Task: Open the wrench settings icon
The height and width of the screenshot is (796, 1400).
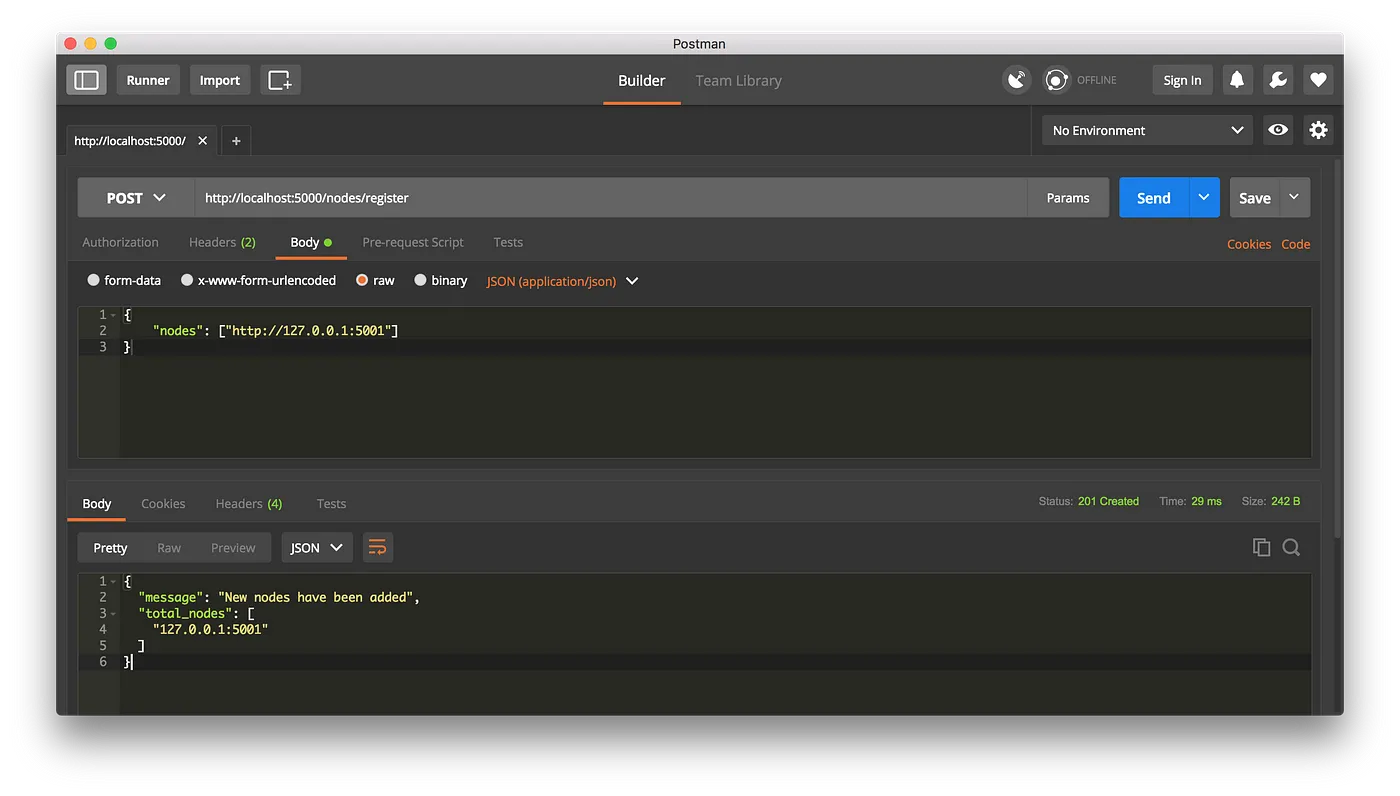Action: pyautogui.click(x=1278, y=80)
